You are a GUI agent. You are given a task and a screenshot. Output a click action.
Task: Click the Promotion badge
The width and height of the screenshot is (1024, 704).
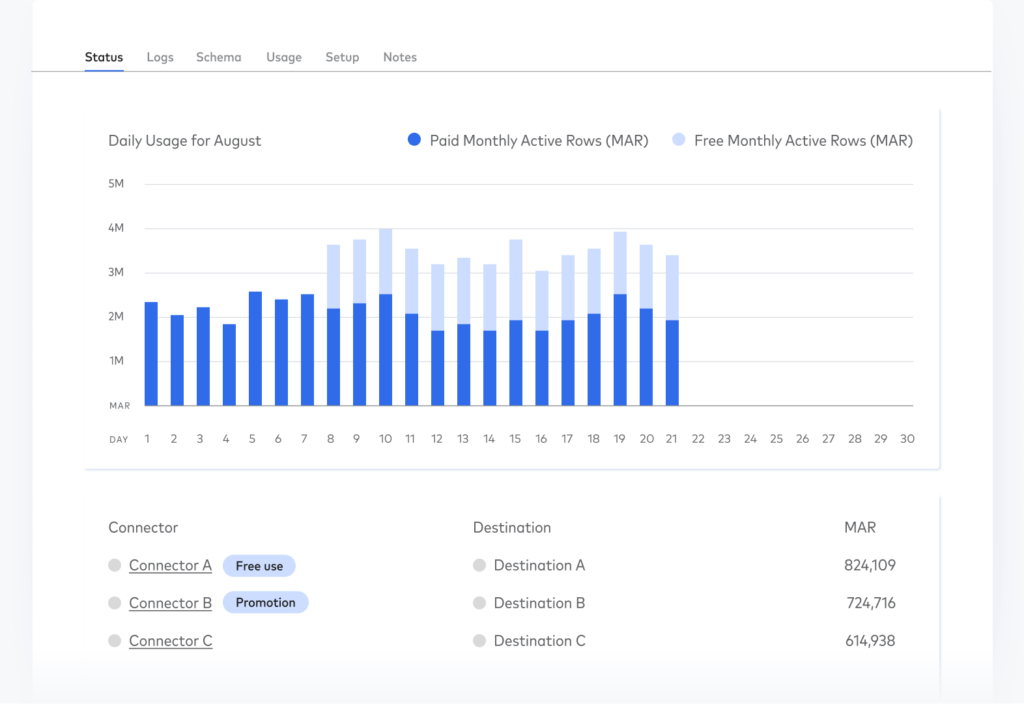(x=265, y=603)
